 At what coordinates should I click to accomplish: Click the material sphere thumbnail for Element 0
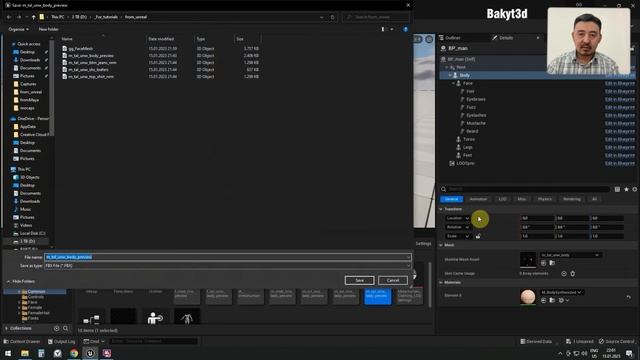click(528, 297)
